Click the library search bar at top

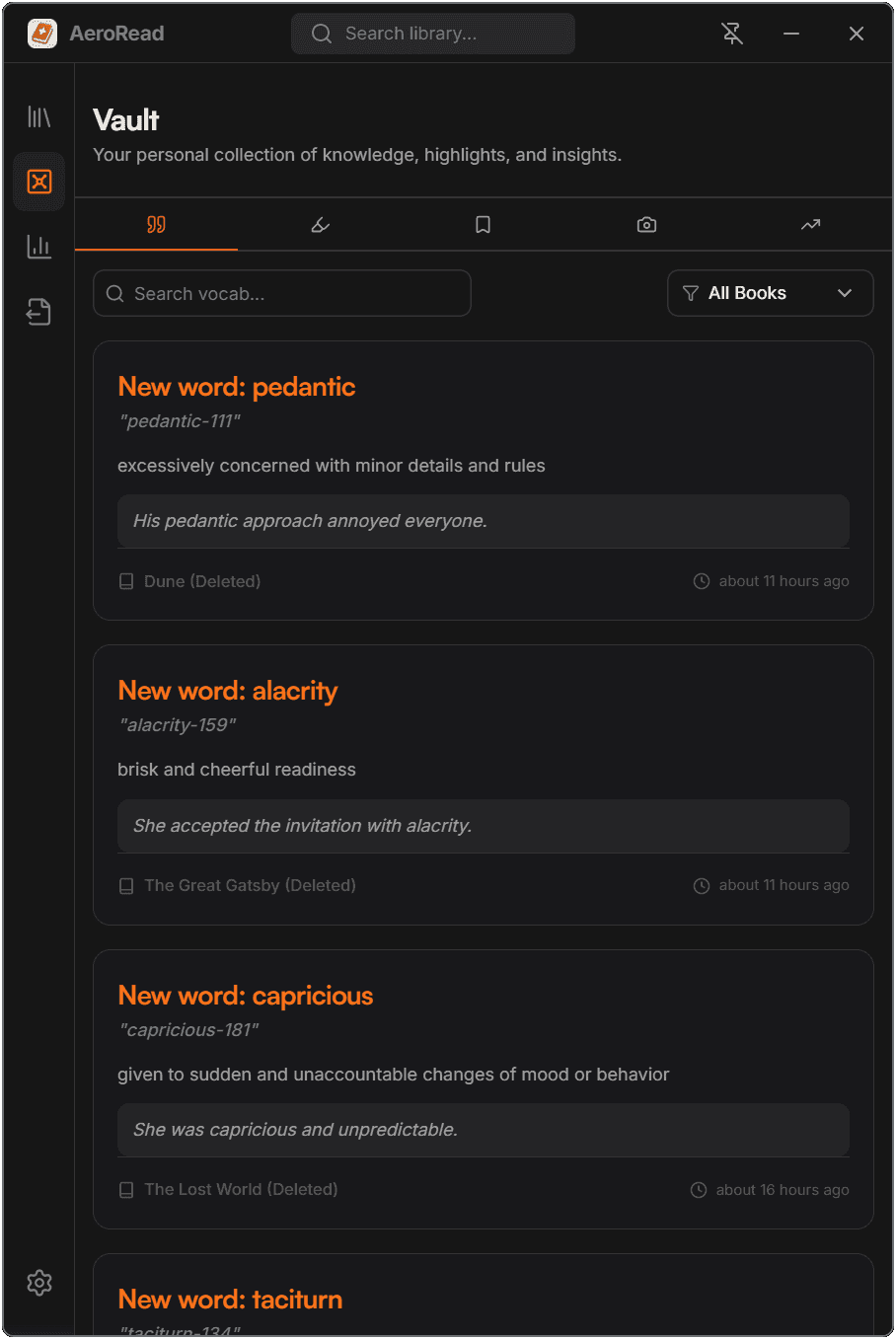[x=432, y=33]
